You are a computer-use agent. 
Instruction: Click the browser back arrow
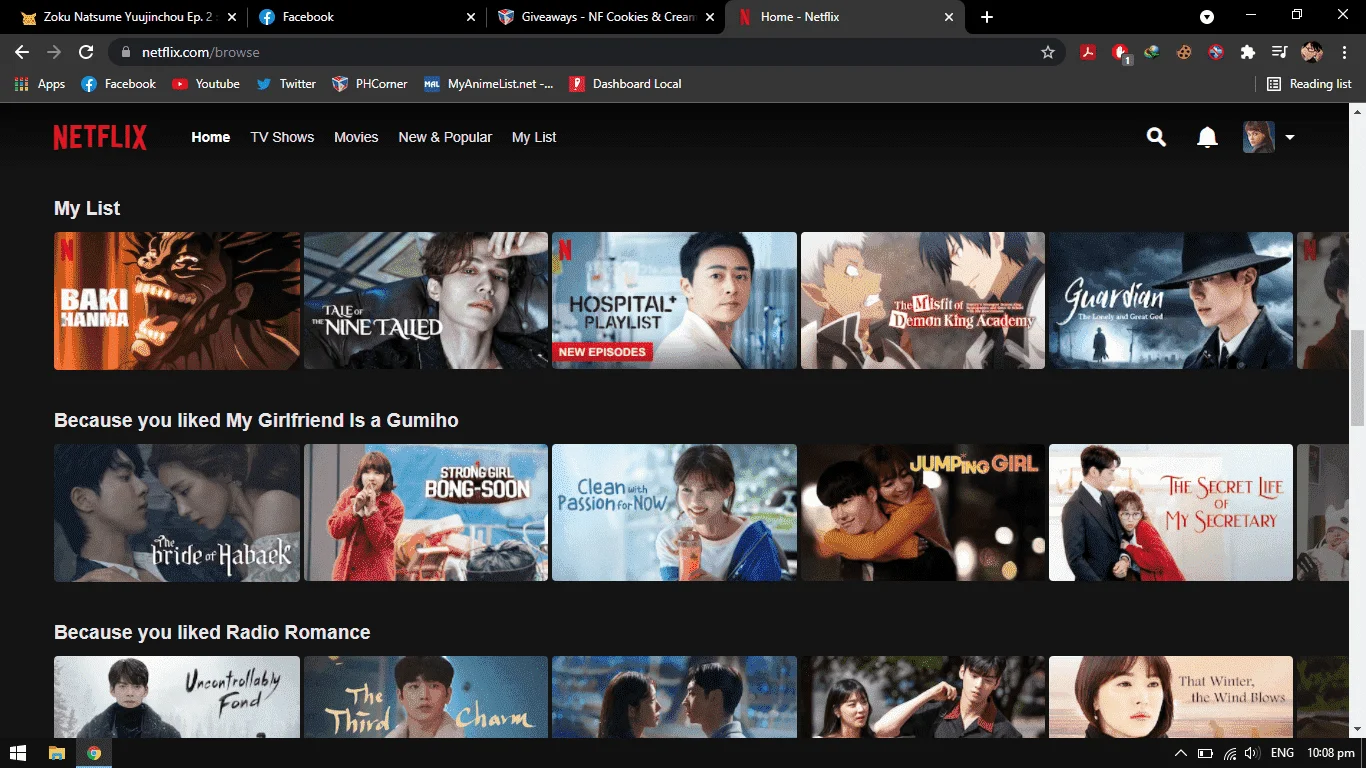pyautogui.click(x=22, y=52)
